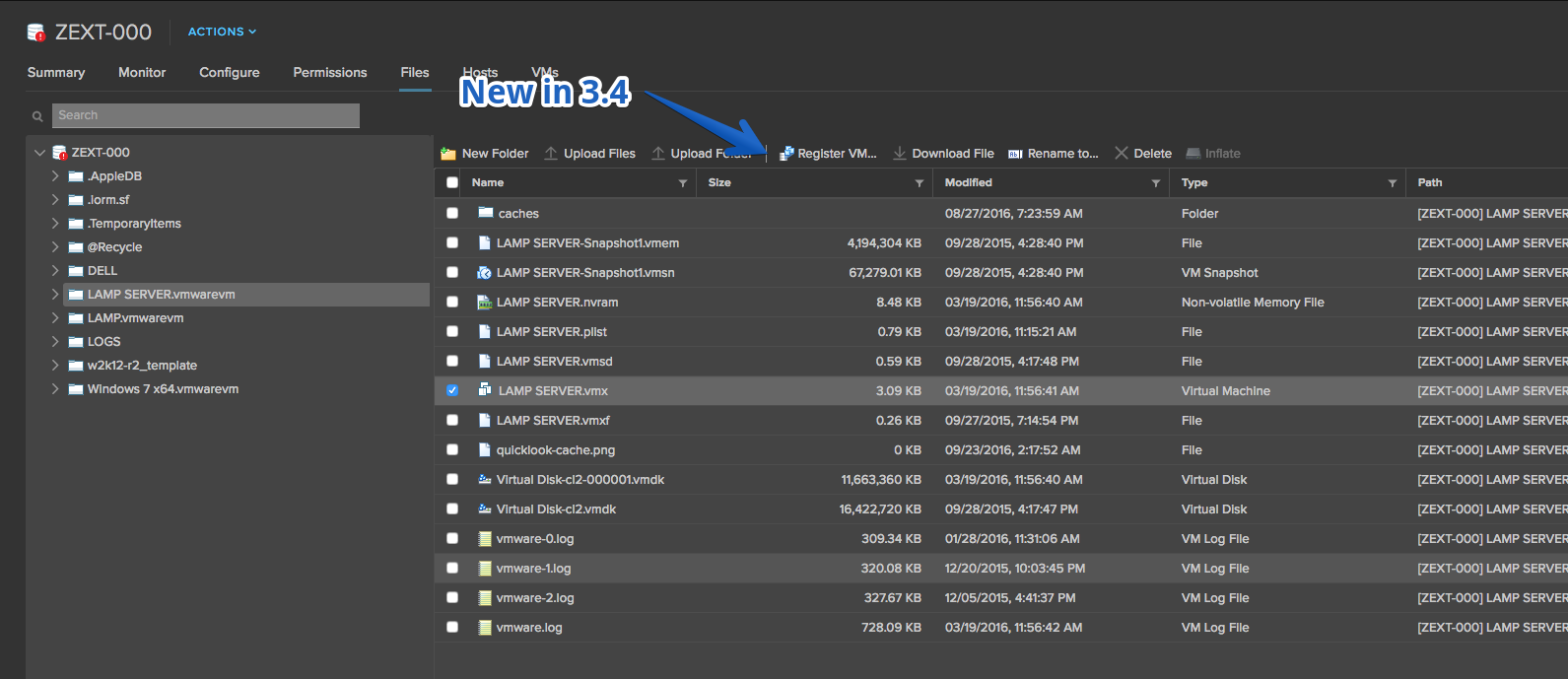Click the Delete button label
This screenshot has height=679, width=1568.
1153,154
